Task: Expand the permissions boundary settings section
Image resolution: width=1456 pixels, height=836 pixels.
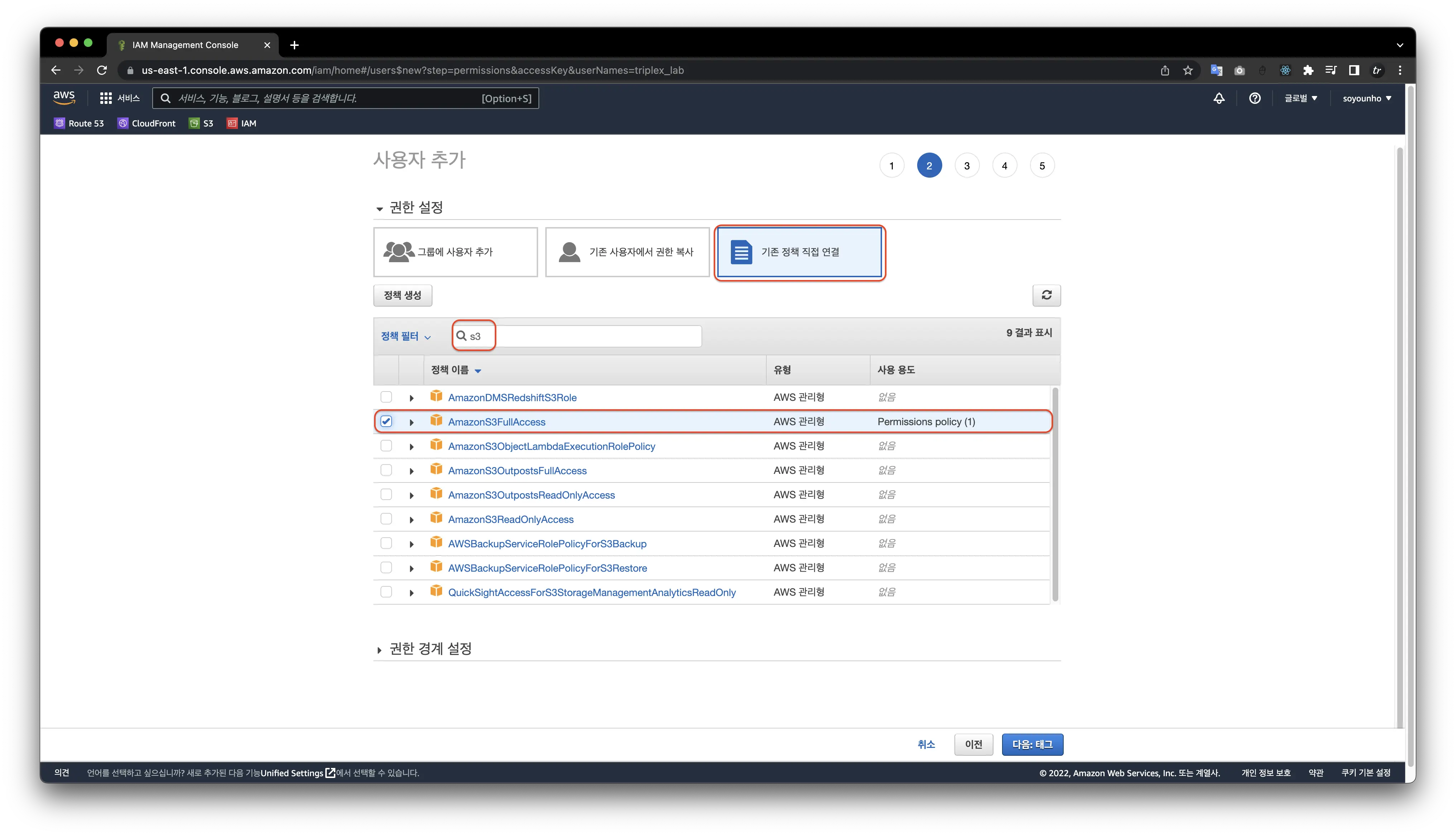Action: 430,649
